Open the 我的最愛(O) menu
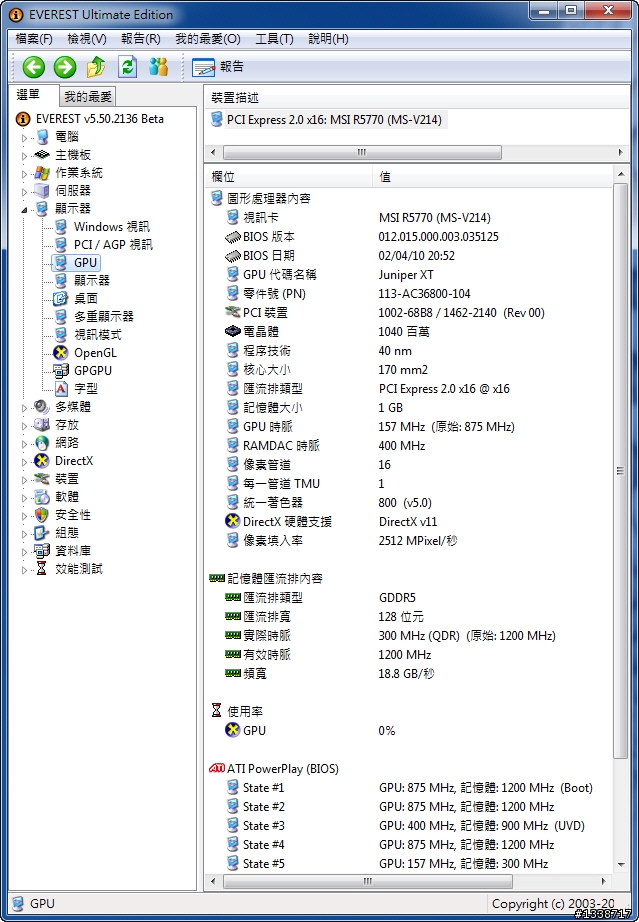Screen dimensions: 639x922 (x=208, y=39)
